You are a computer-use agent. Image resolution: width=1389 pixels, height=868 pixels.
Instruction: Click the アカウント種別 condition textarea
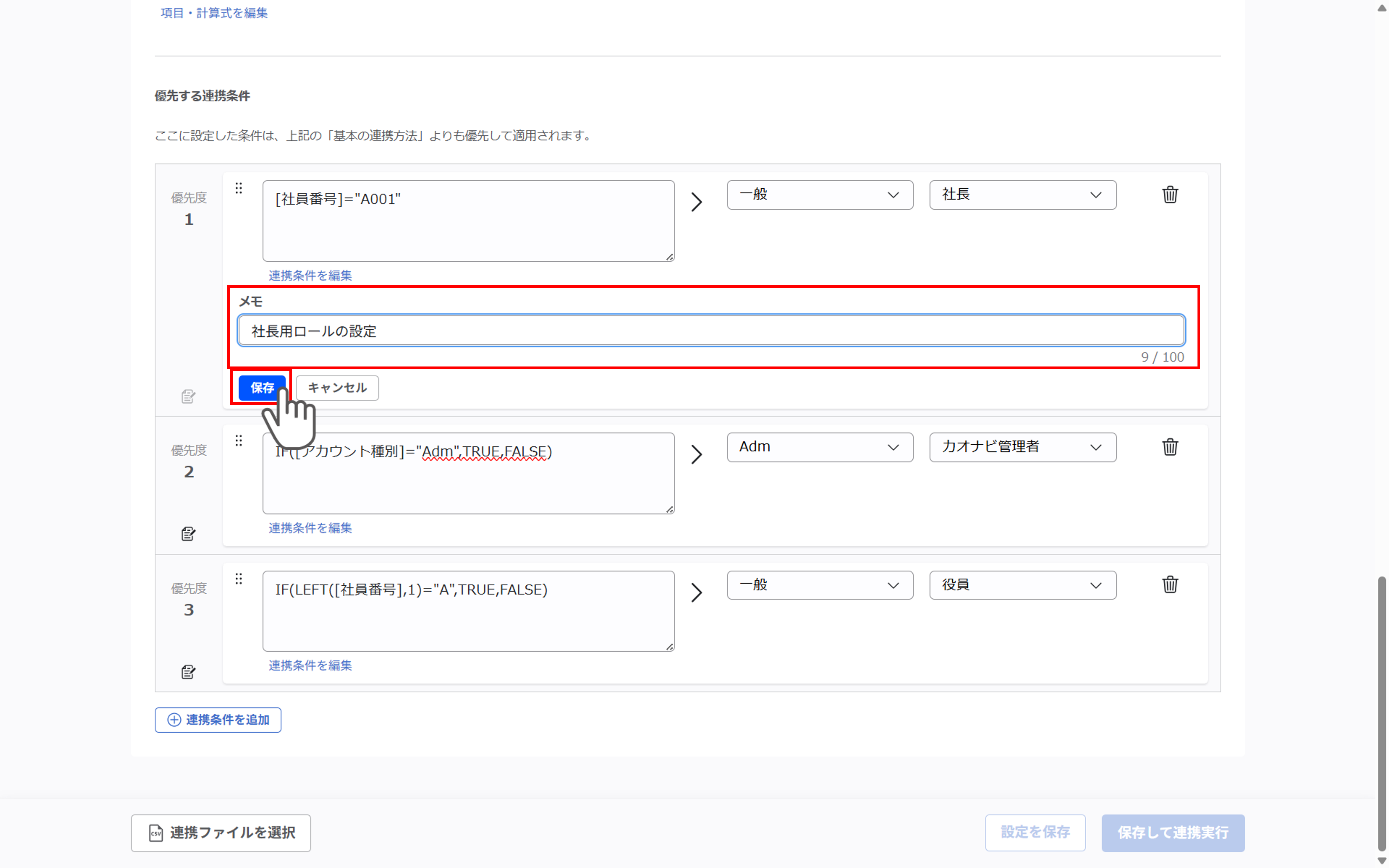[x=468, y=473]
